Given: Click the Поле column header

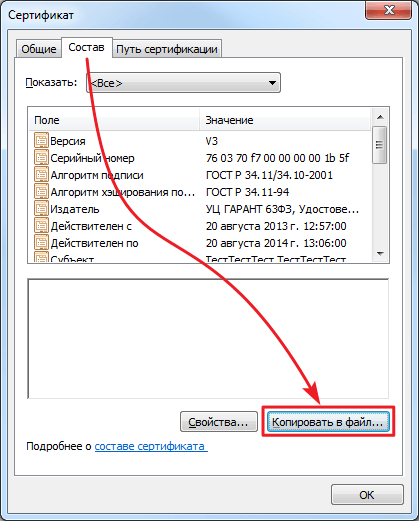Looking at the screenshot, I should point(114,120).
